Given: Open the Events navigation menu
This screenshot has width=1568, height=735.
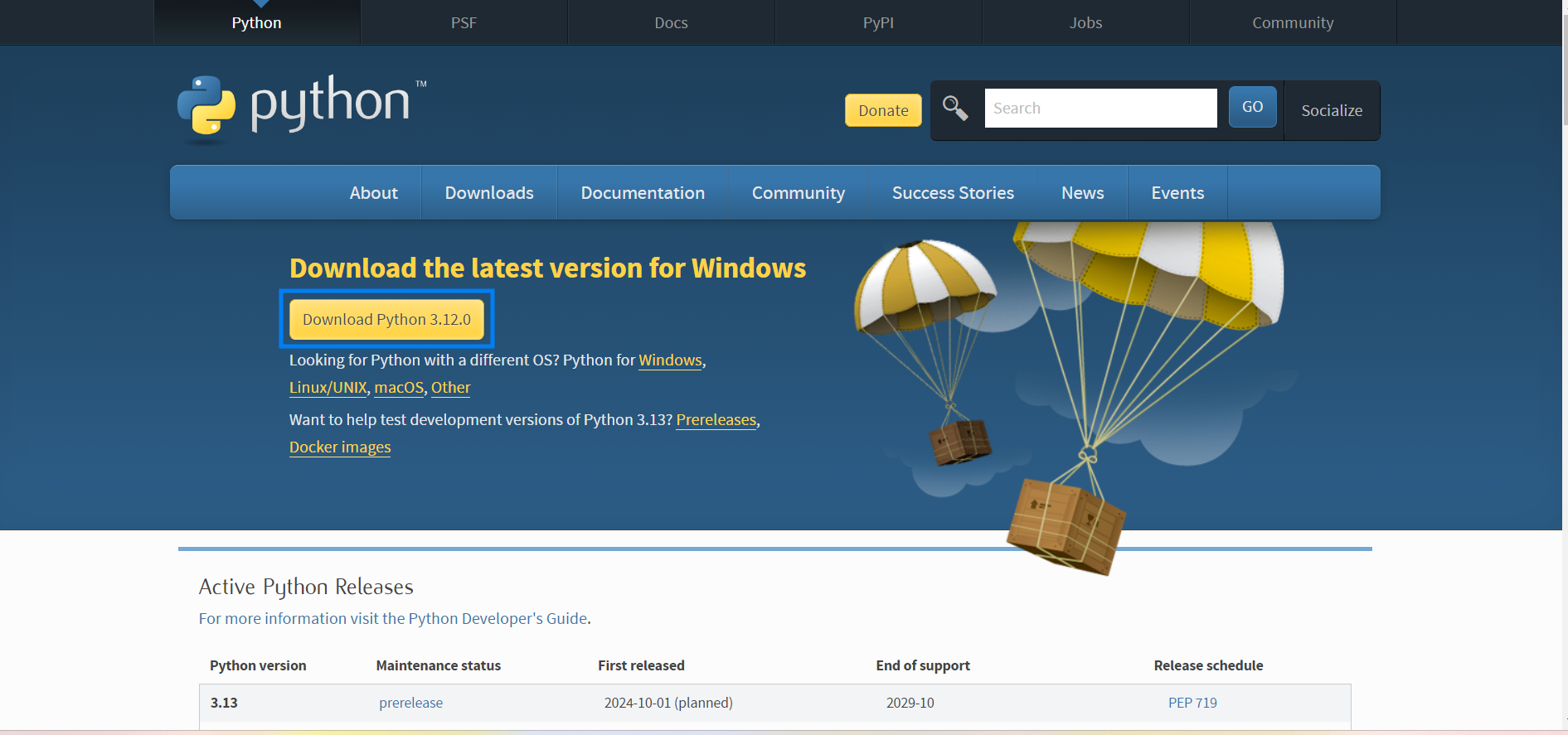Looking at the screenshot, I should (1177, 192).
